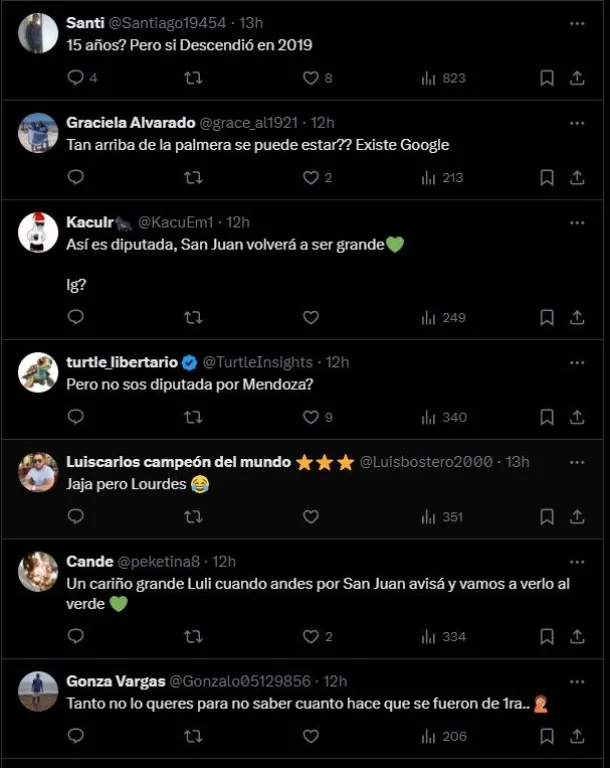Reply to Santi's tweet
610x768 pixels.
pyautogui.click(x=76, y=78)
